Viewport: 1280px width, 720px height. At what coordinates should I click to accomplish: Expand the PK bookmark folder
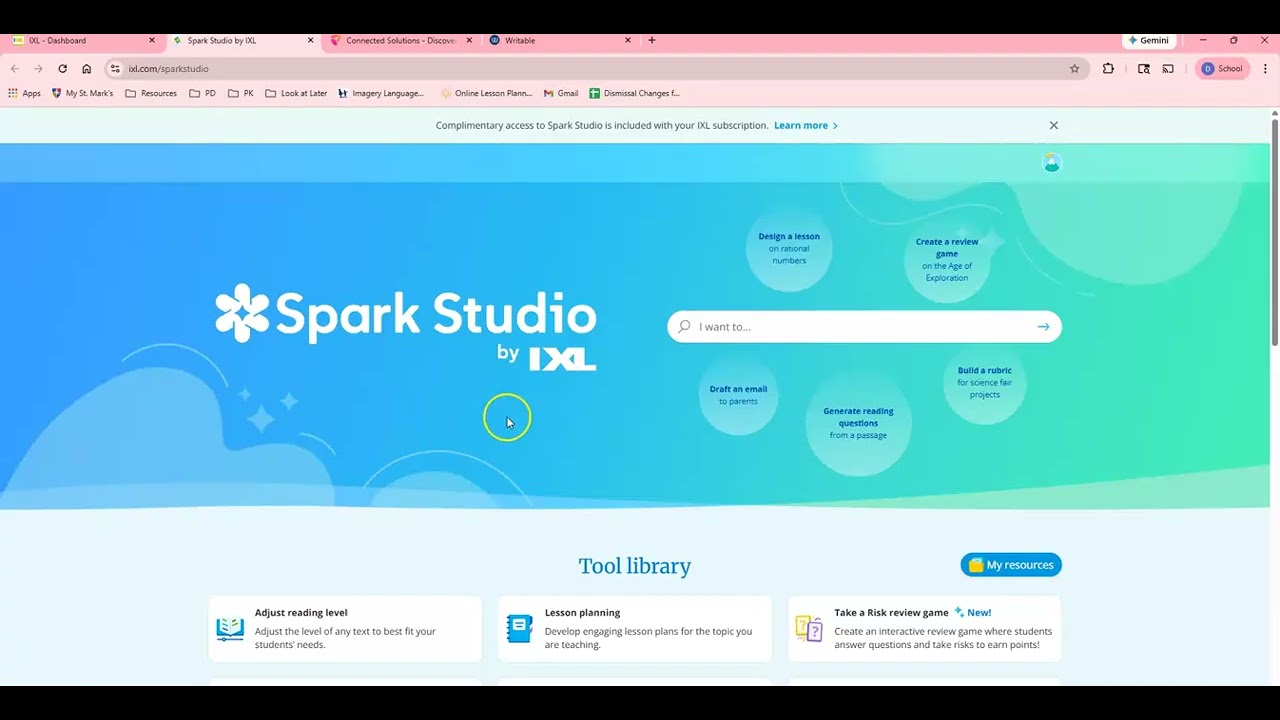pos(241,93)
